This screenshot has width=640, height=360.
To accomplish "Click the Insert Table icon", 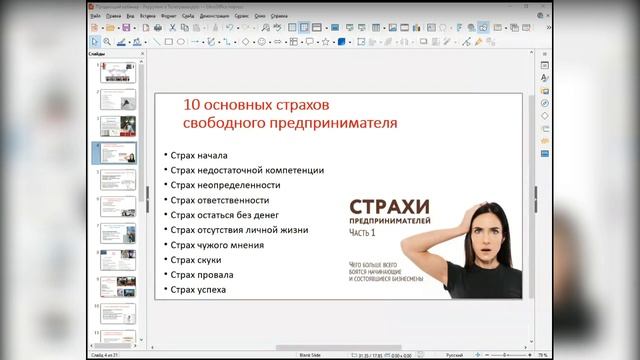I will tap(376, 27).
